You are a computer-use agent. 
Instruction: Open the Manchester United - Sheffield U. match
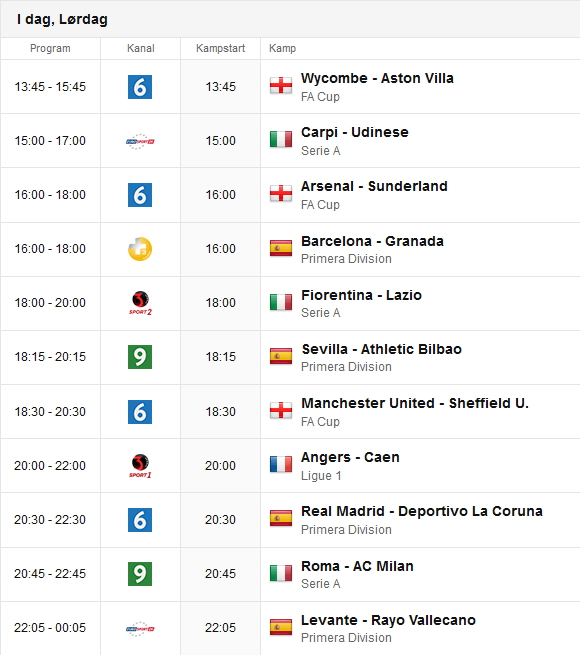tap(415, 403)
